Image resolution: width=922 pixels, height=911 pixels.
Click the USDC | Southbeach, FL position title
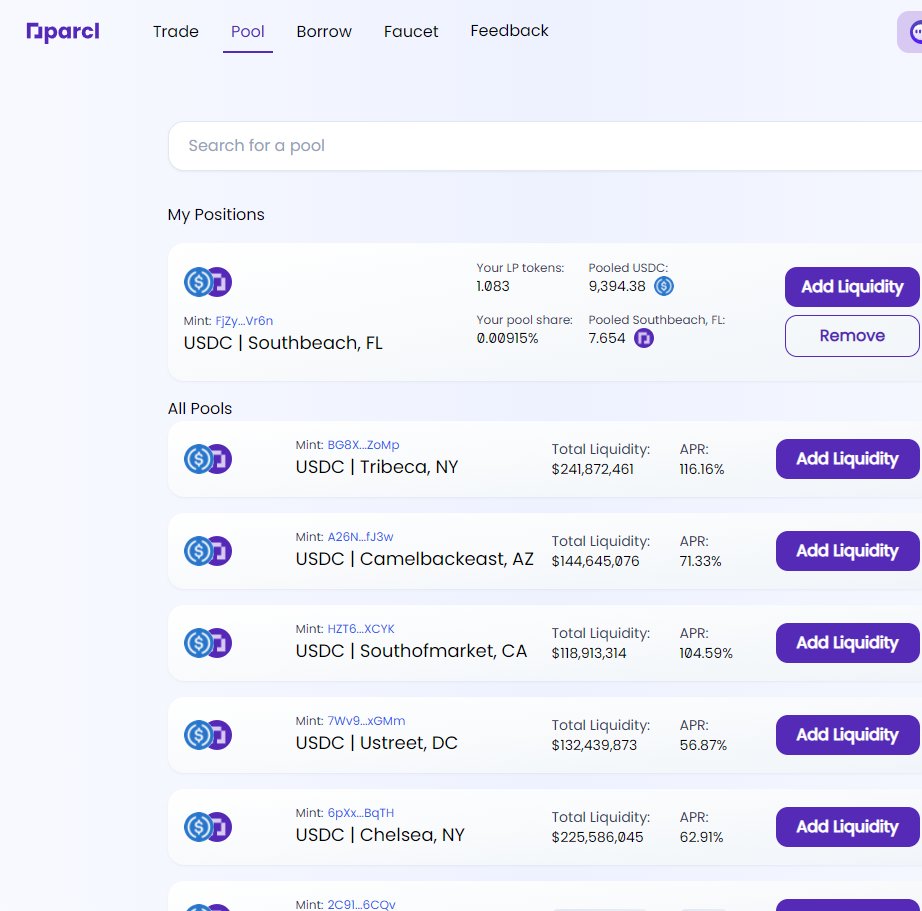tap(283, 343)
